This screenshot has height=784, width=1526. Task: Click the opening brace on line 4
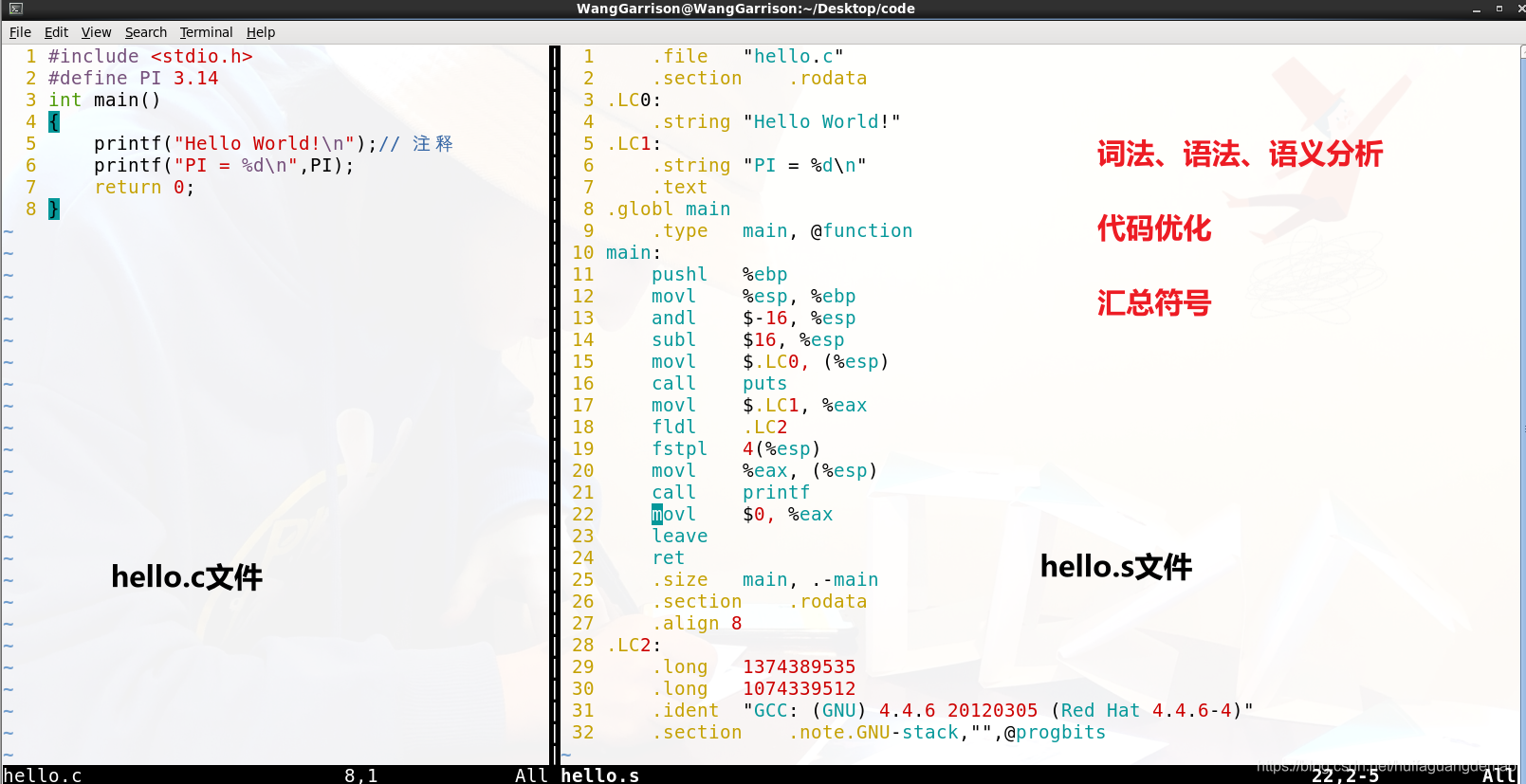click(54, 121)
